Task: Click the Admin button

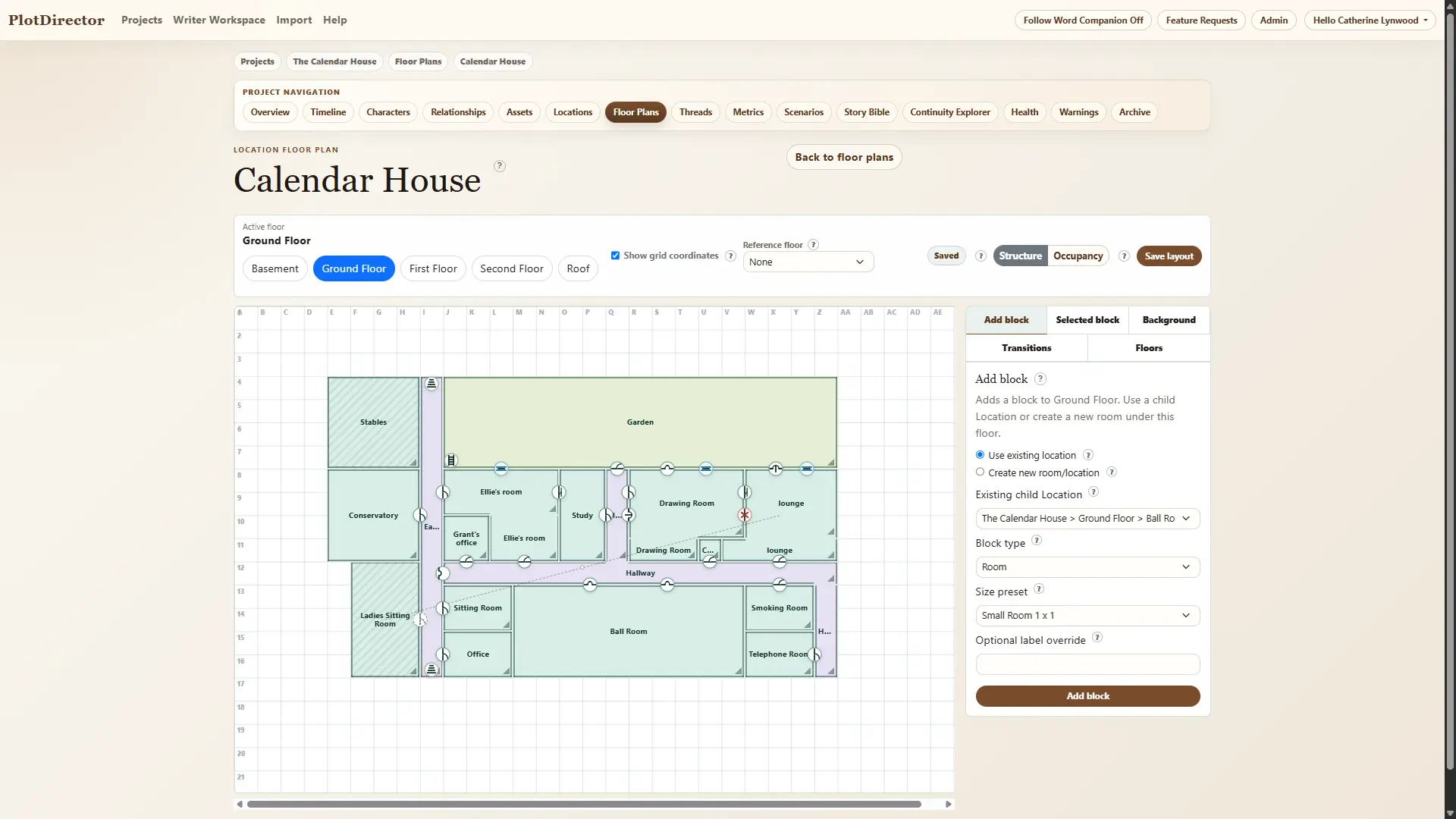Action: point(1274,20)
